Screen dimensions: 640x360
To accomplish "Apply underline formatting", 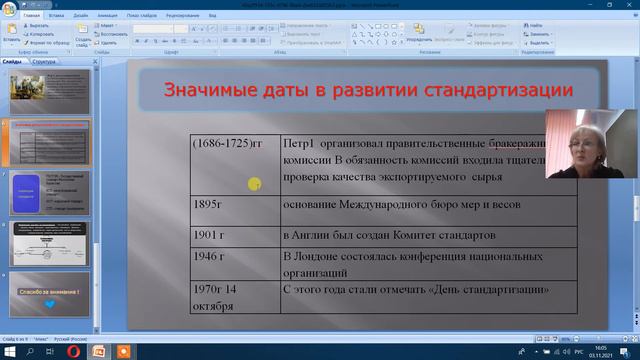I will [156, 41].
